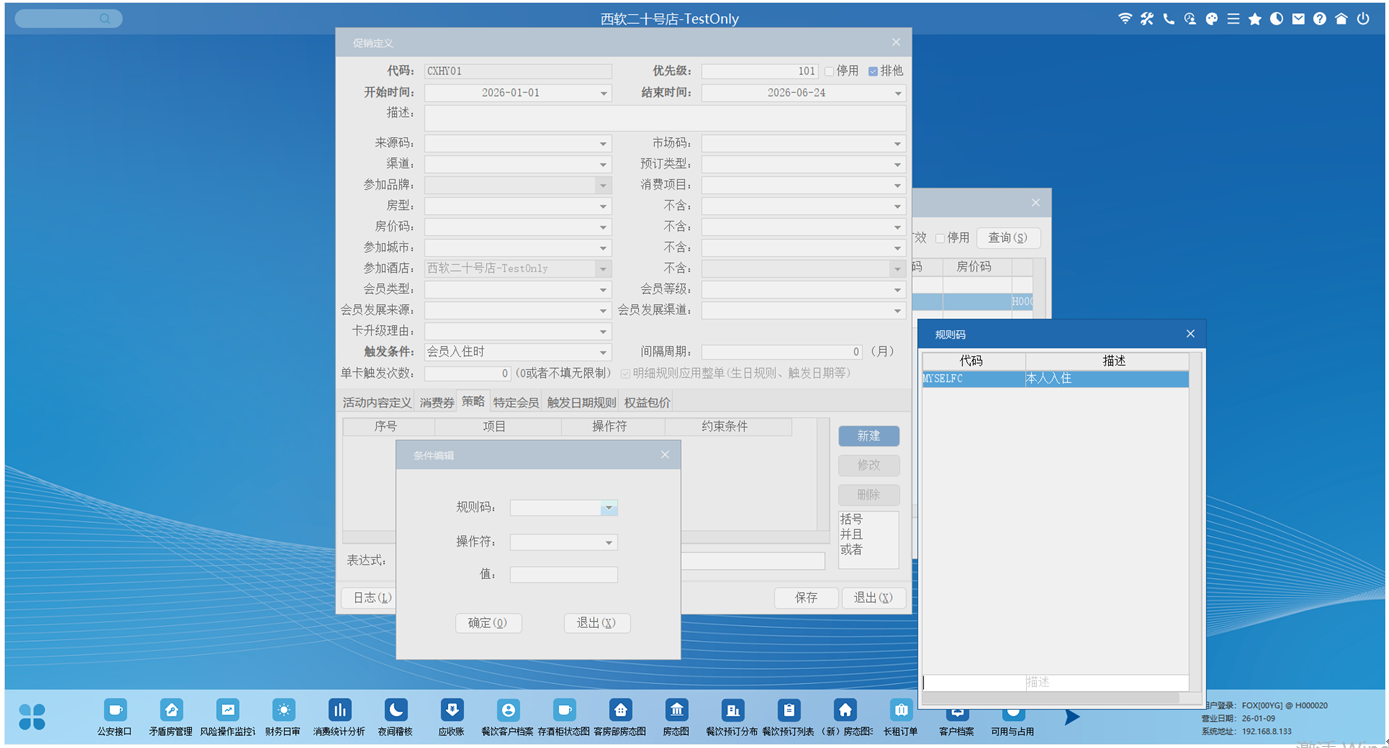The height and width of the screenshot is (748, 1389).
Task: Open the help question mark icon
Action: (x=1320, y=18)
